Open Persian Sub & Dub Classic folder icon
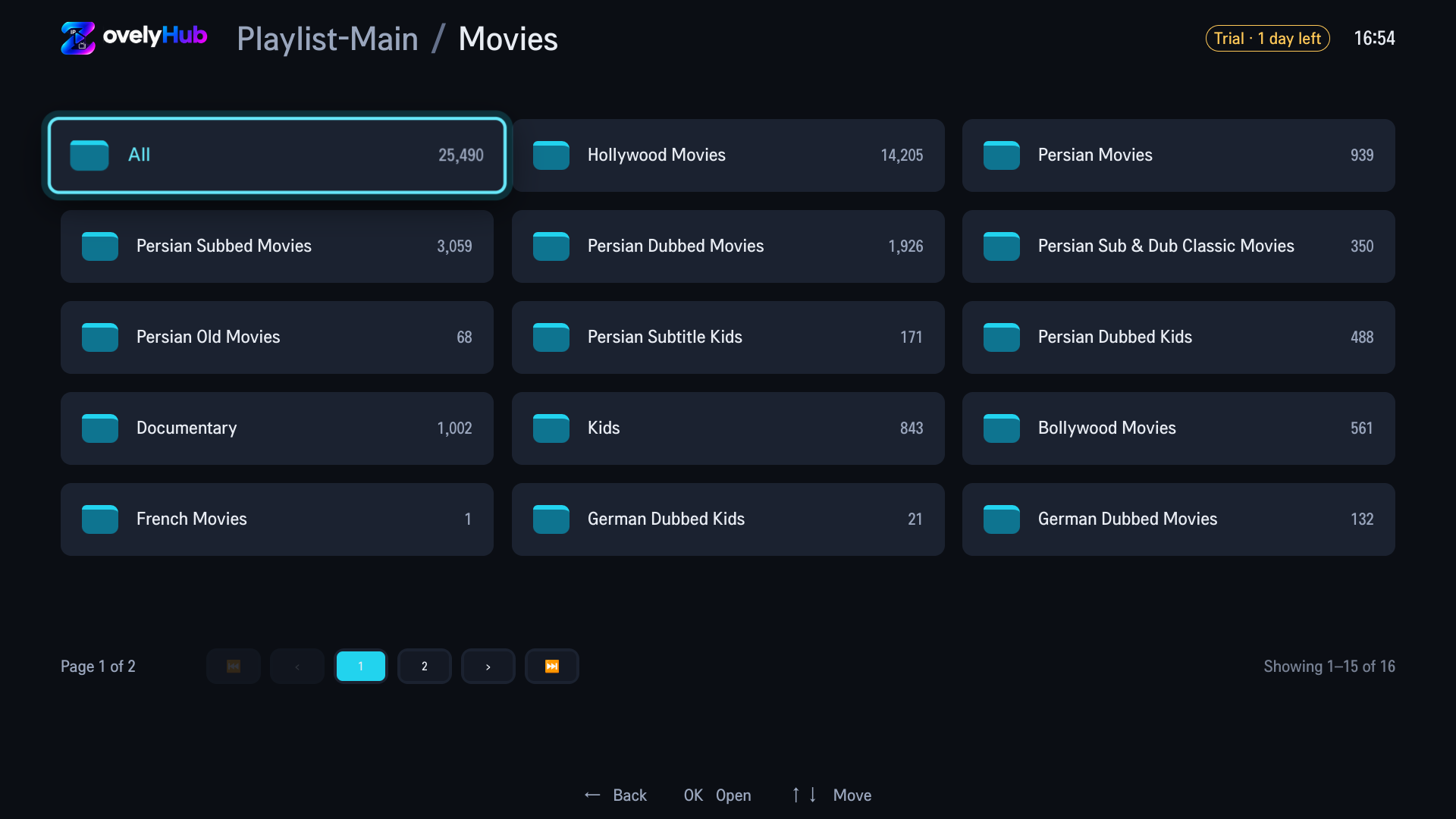The height and width of the screenshot is (819, 1456). tap(1002, 246)
